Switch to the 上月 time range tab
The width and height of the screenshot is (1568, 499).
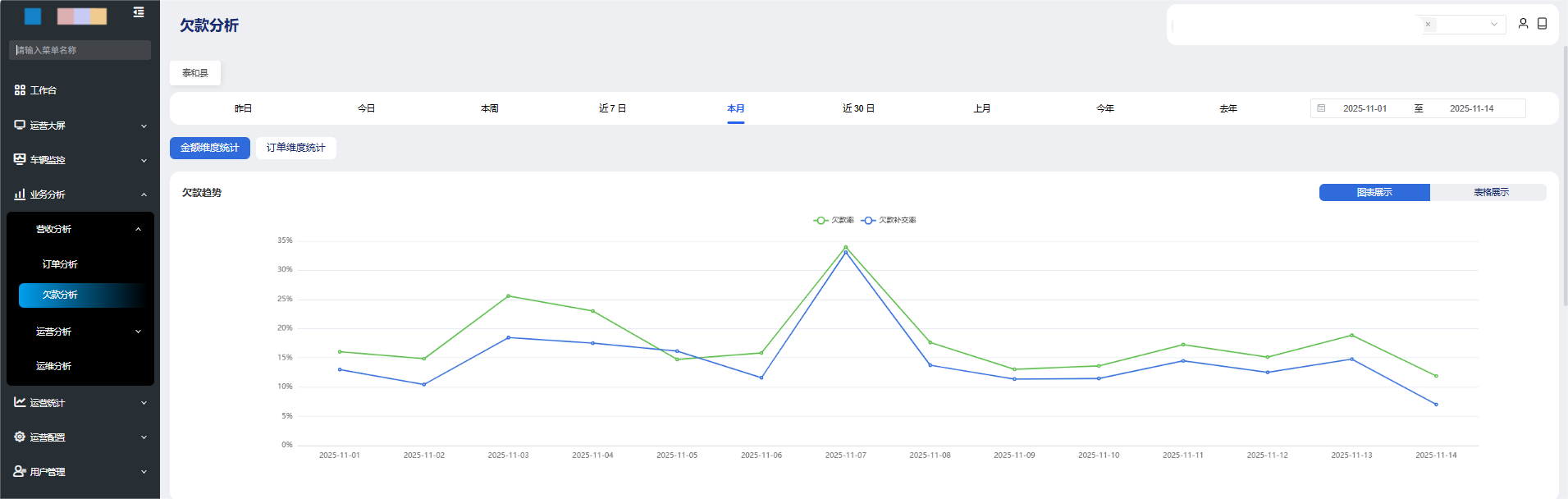coord(981,108)
